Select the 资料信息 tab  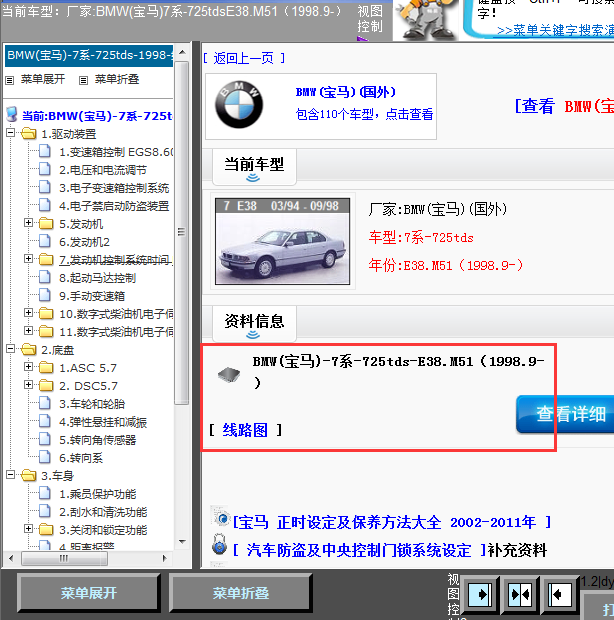point(254,323)
